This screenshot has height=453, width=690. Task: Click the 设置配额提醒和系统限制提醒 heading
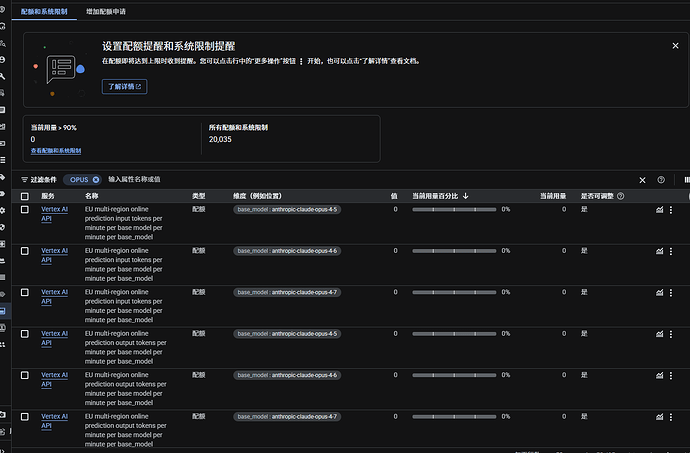click(169, 46)
